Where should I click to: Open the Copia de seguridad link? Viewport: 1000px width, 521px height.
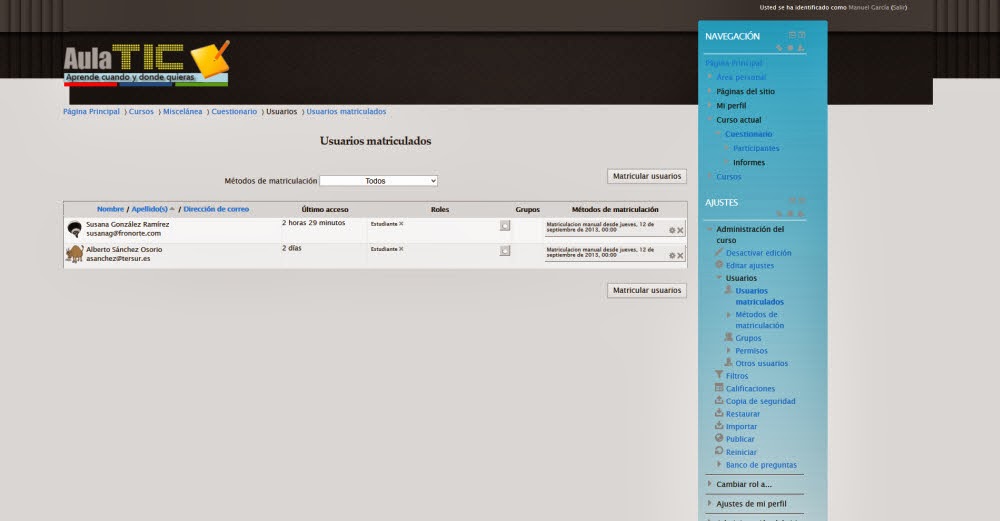point(760,401)
